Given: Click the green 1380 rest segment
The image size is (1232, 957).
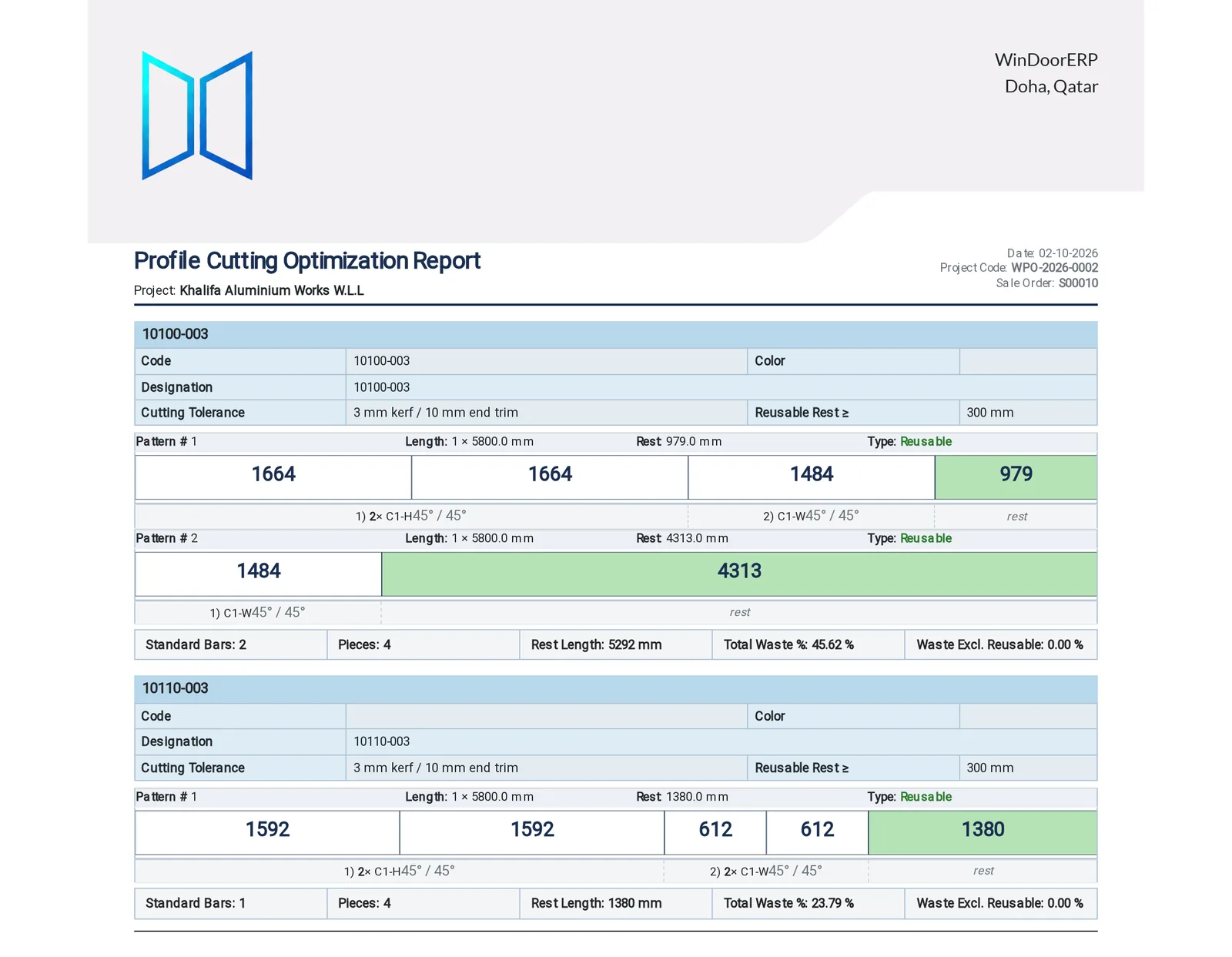Looking at the screenshot, I should pos(983,832).
